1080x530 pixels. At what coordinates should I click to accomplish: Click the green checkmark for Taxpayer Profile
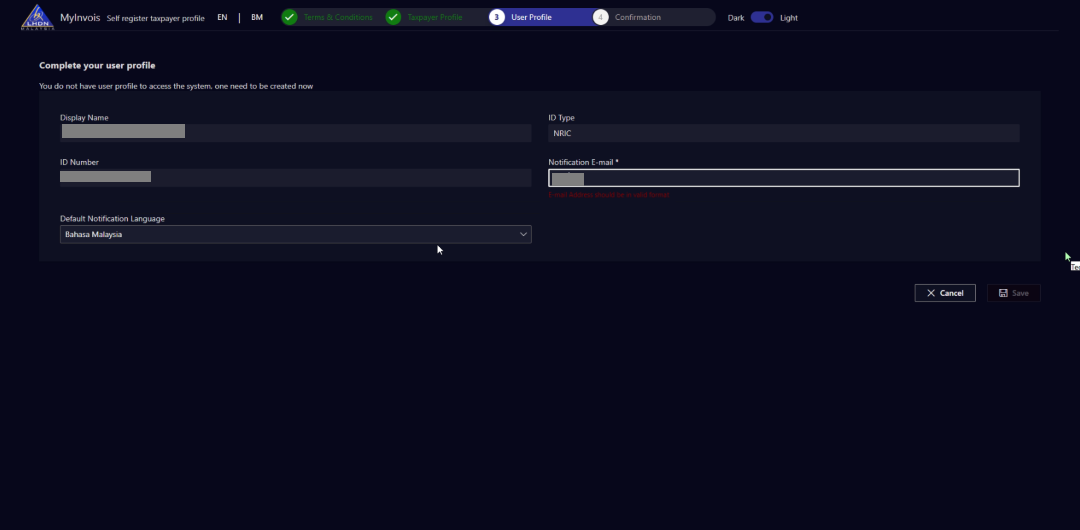(x=393, y=17)
